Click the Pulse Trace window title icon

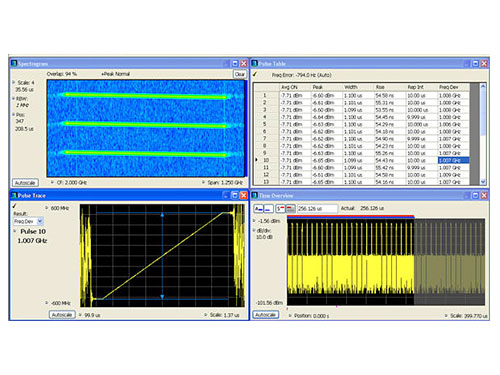tap(14, 195)
